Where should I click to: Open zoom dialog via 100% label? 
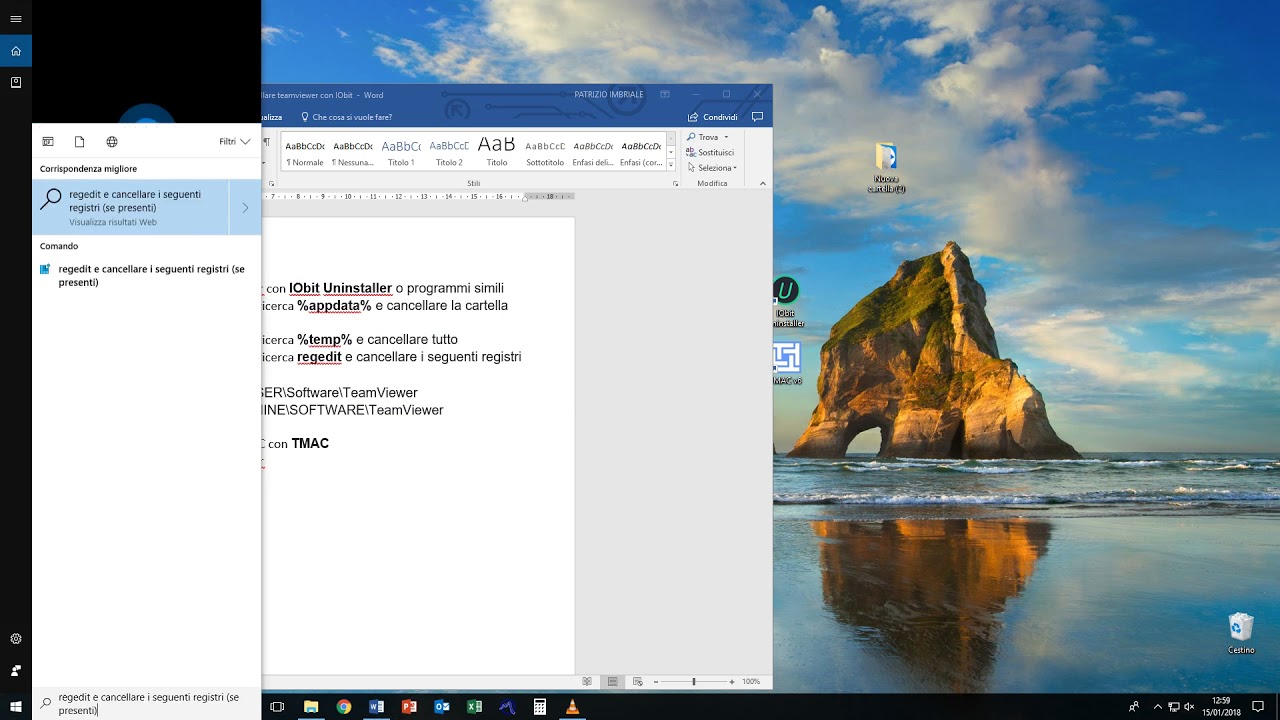point(751,682)
